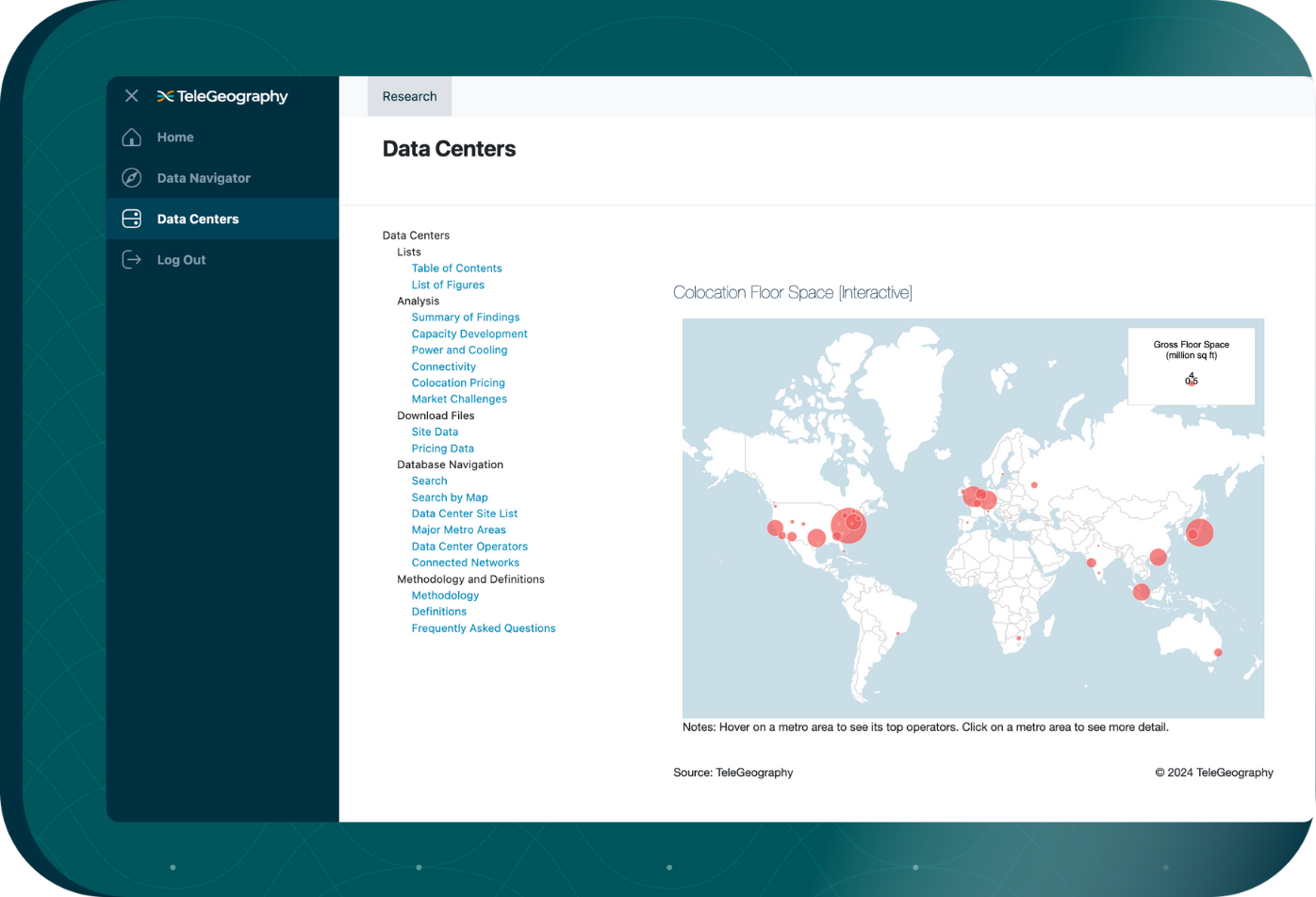
Task: Click the Home house icon
Action: coord(132,138)
